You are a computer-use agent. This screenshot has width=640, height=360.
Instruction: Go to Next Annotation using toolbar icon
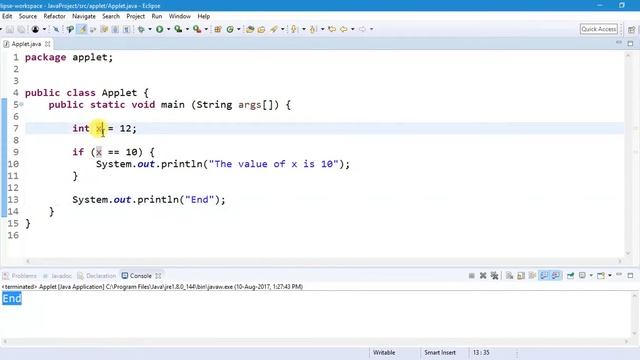293,29
